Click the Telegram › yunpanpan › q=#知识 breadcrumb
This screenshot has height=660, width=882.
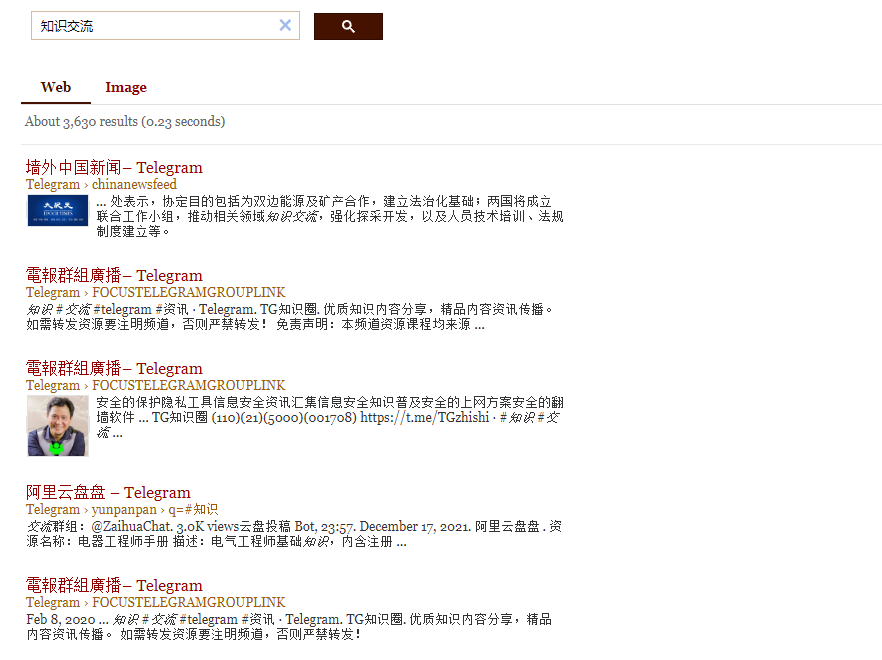tap(122, 509)
